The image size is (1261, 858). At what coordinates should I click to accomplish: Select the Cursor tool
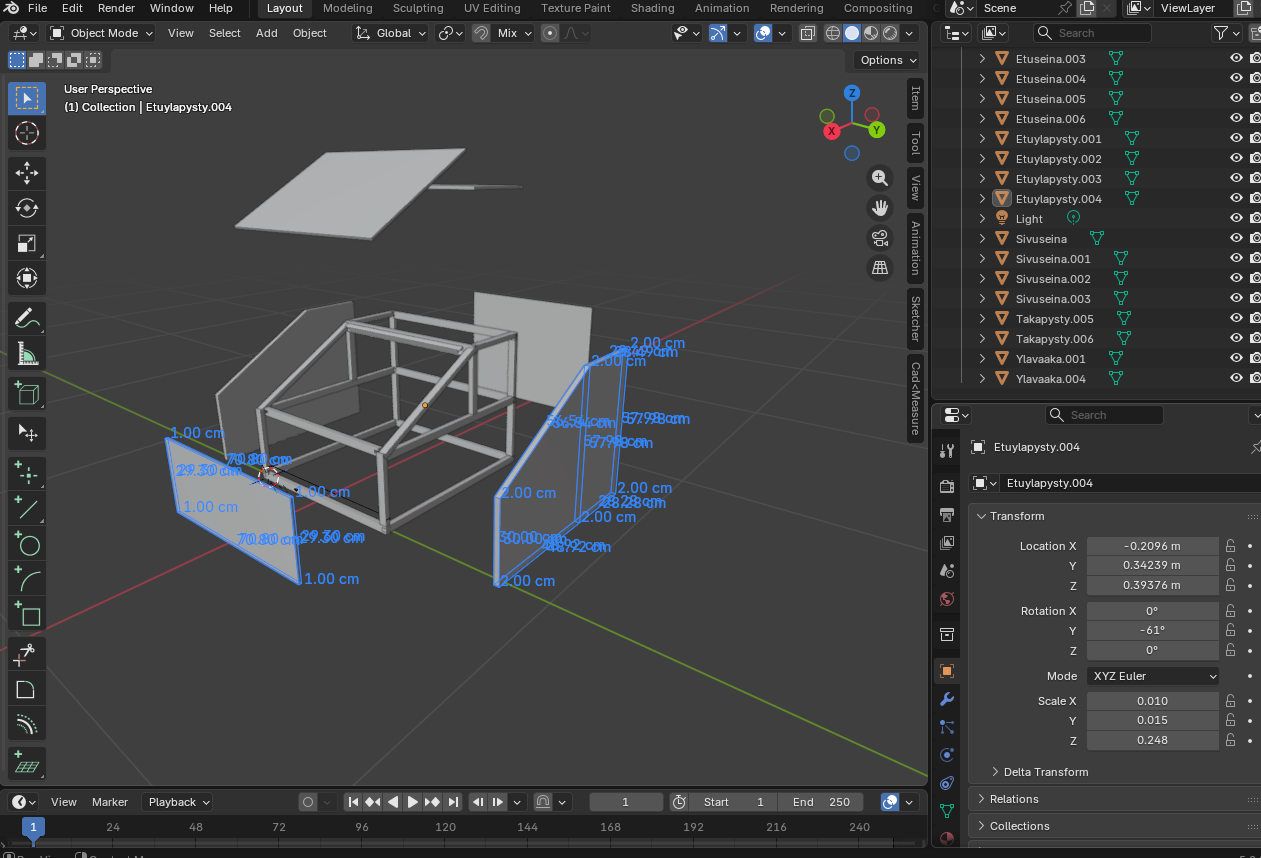[27, 133]
